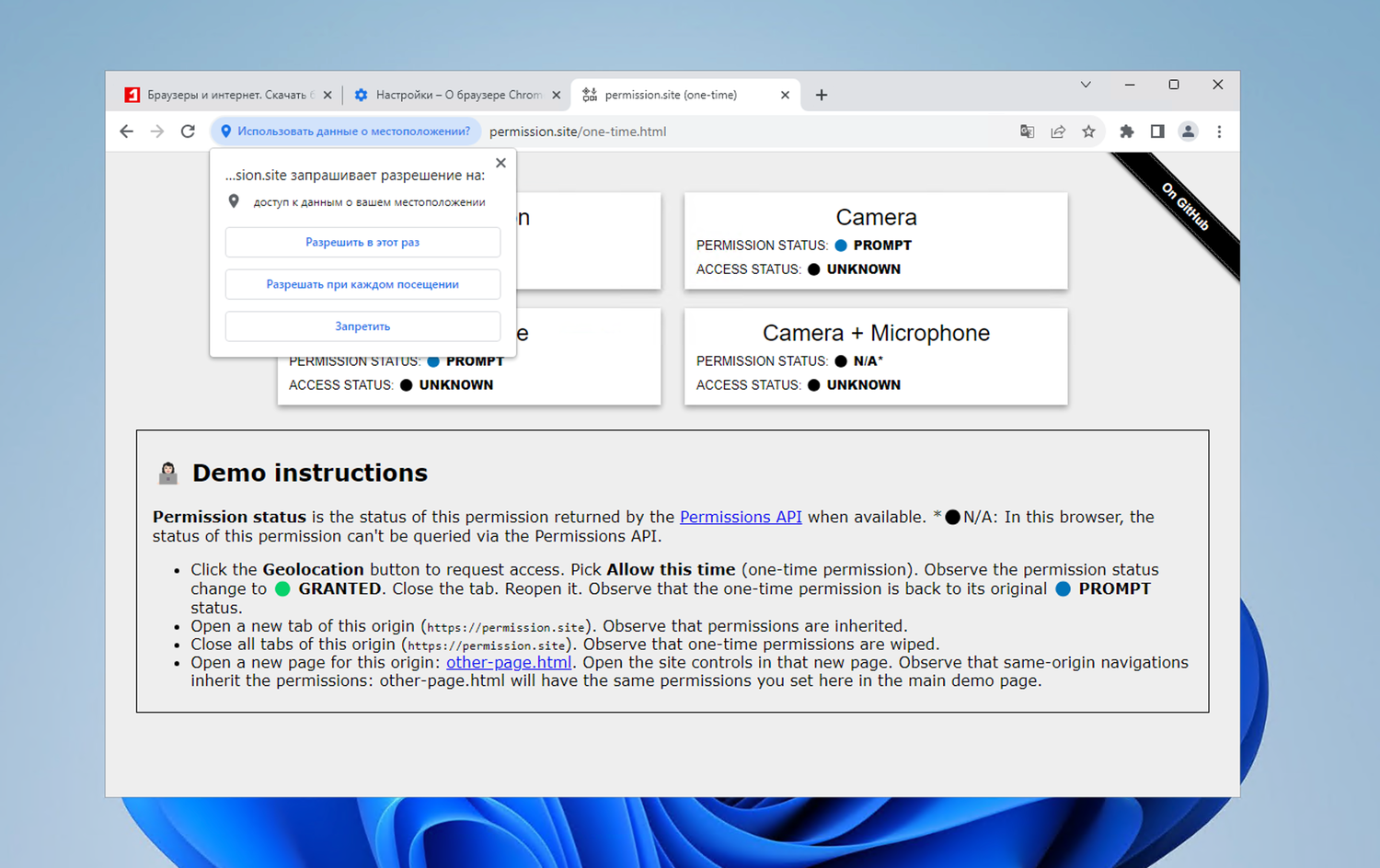1380x868 pixels.
Task: Click the Camera + Microphone card
Action: point(876,357)
